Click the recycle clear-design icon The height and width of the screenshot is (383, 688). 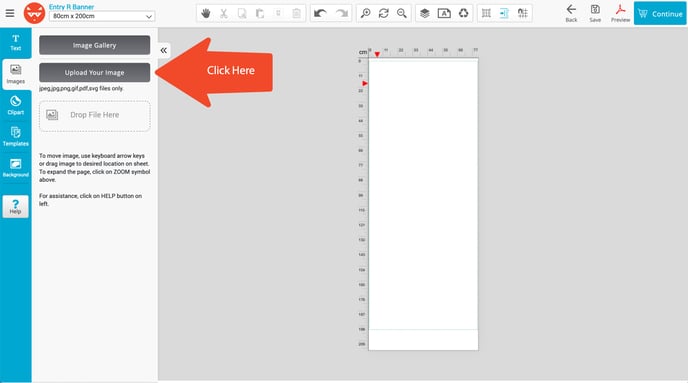463,14
